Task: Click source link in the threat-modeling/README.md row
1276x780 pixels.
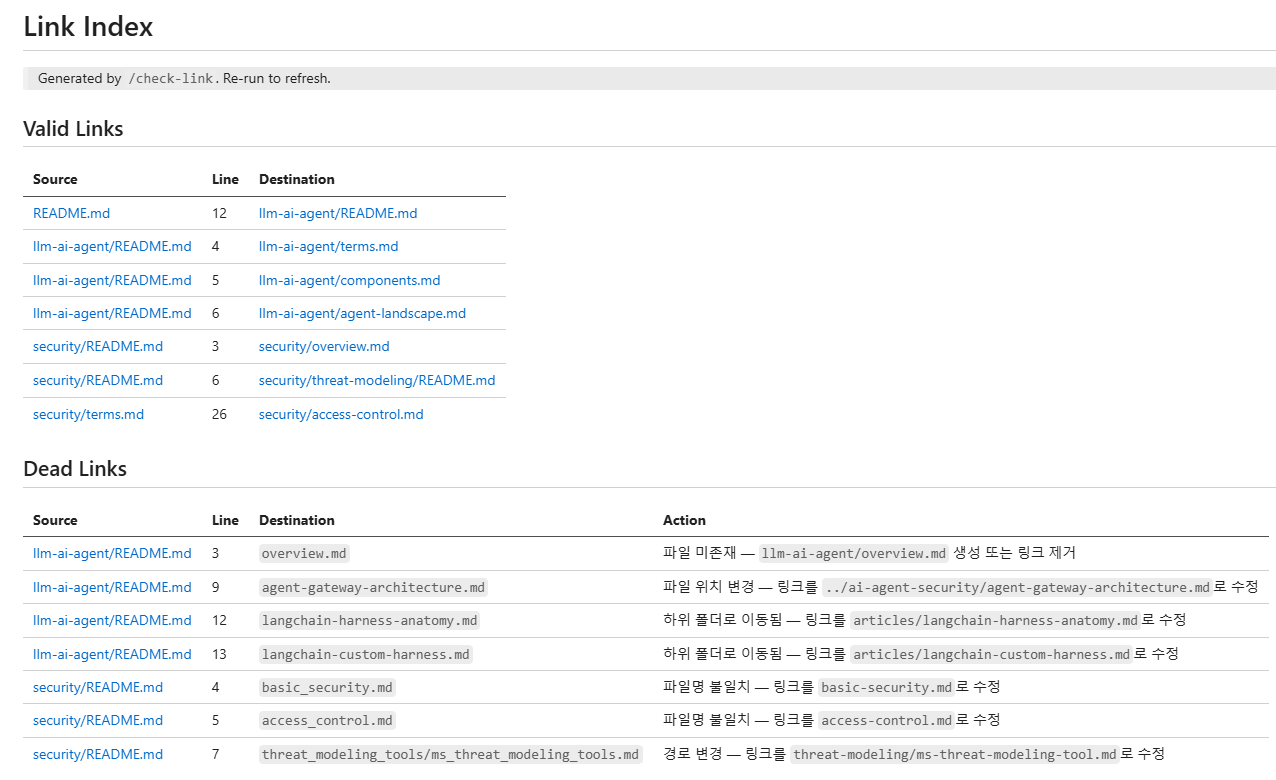Action: click(98, 380)
